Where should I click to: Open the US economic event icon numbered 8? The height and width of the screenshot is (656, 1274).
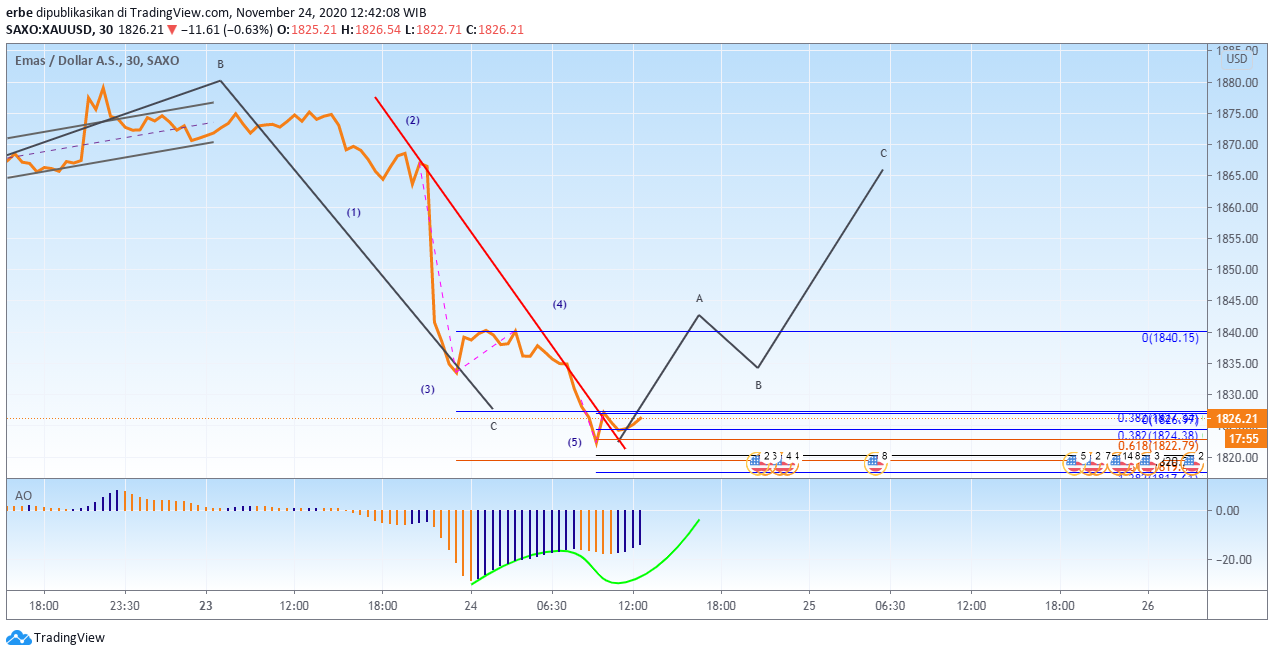click(x=876, y=462)
